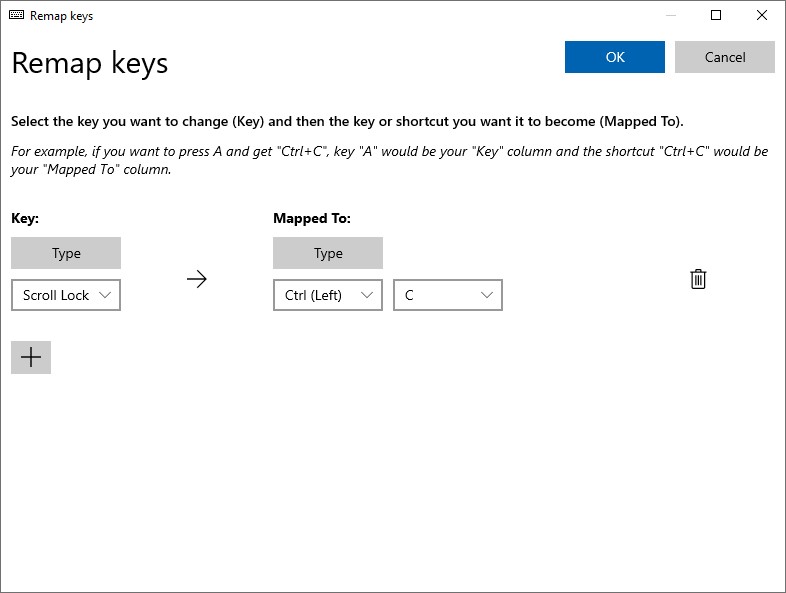Click the arrow between Key and Mapped To
The width and height of the screenshot is (786, 593).
(x=197, y=280)
